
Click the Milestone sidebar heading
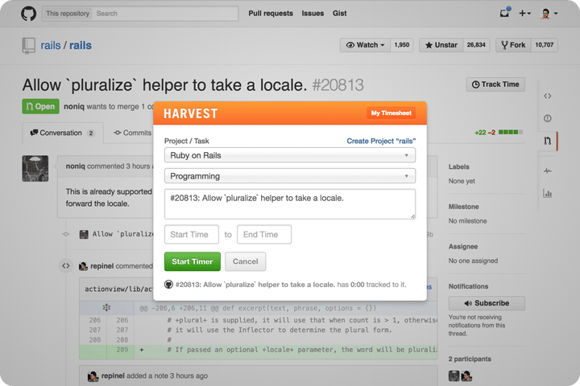[463, 207]
